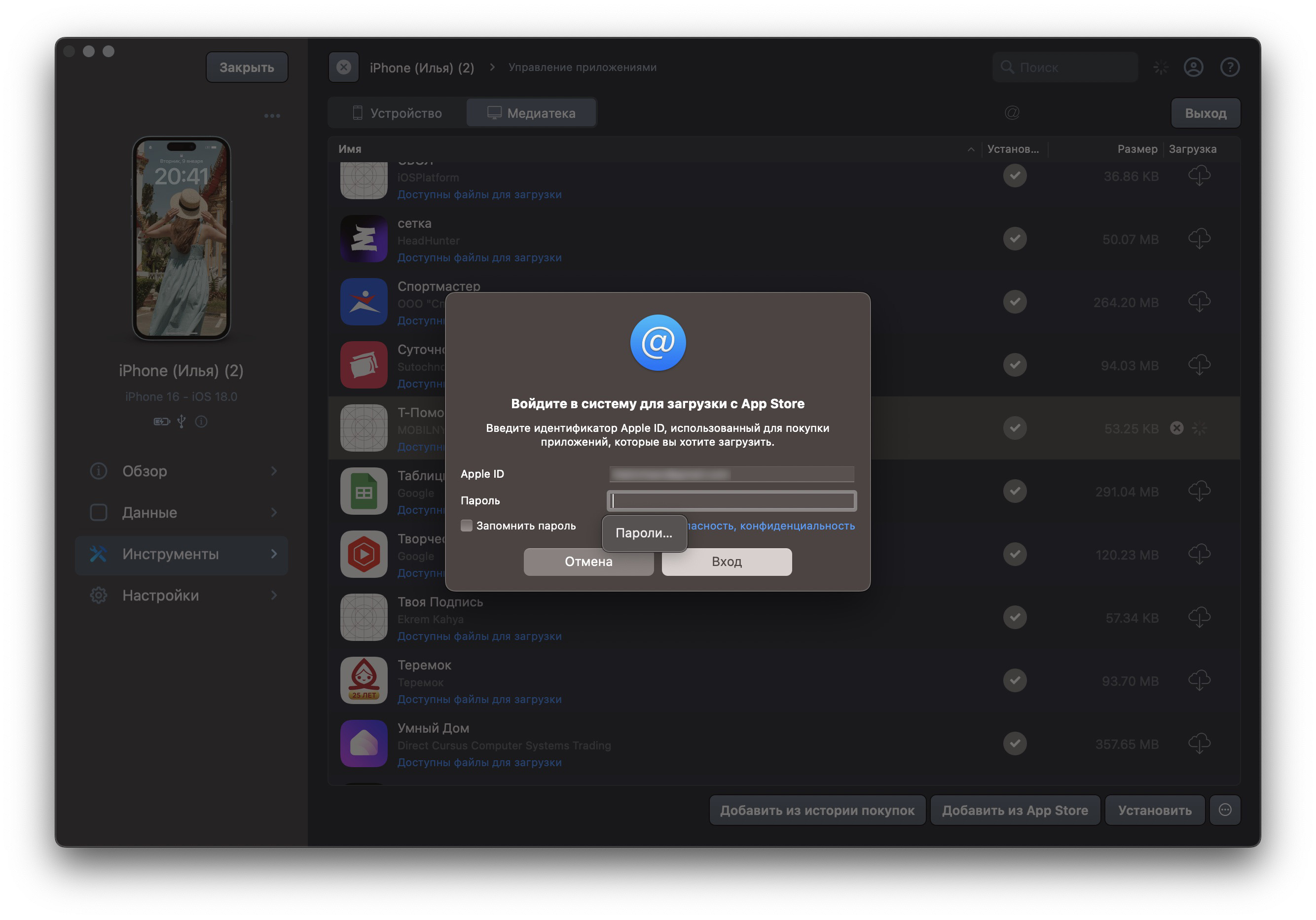The image size is (1316, 920).
Task: Download Спортмастер via cloud icon
Action: pyautogui.click(x=1199, y=302)
